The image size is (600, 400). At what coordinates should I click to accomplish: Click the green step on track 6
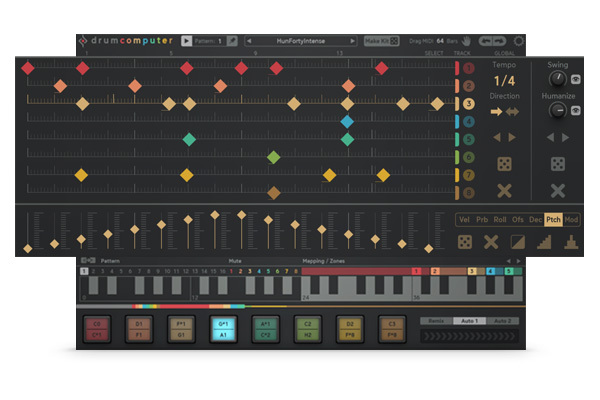pyautogui.click(x=274, y=157)
